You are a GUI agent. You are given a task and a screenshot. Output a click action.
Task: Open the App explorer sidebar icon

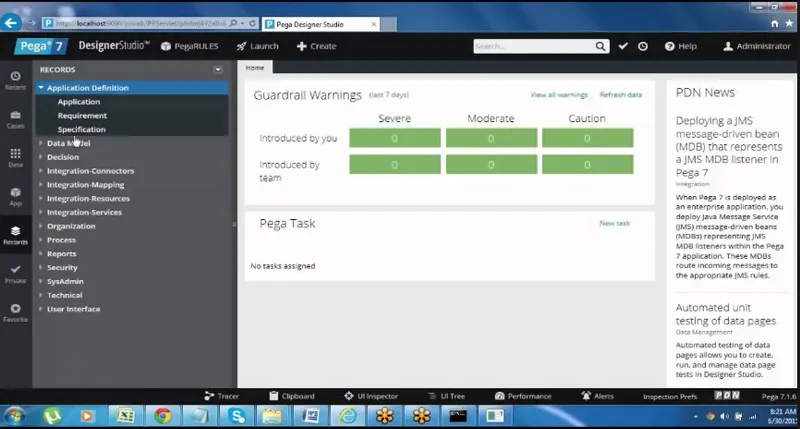coord(15,196)
